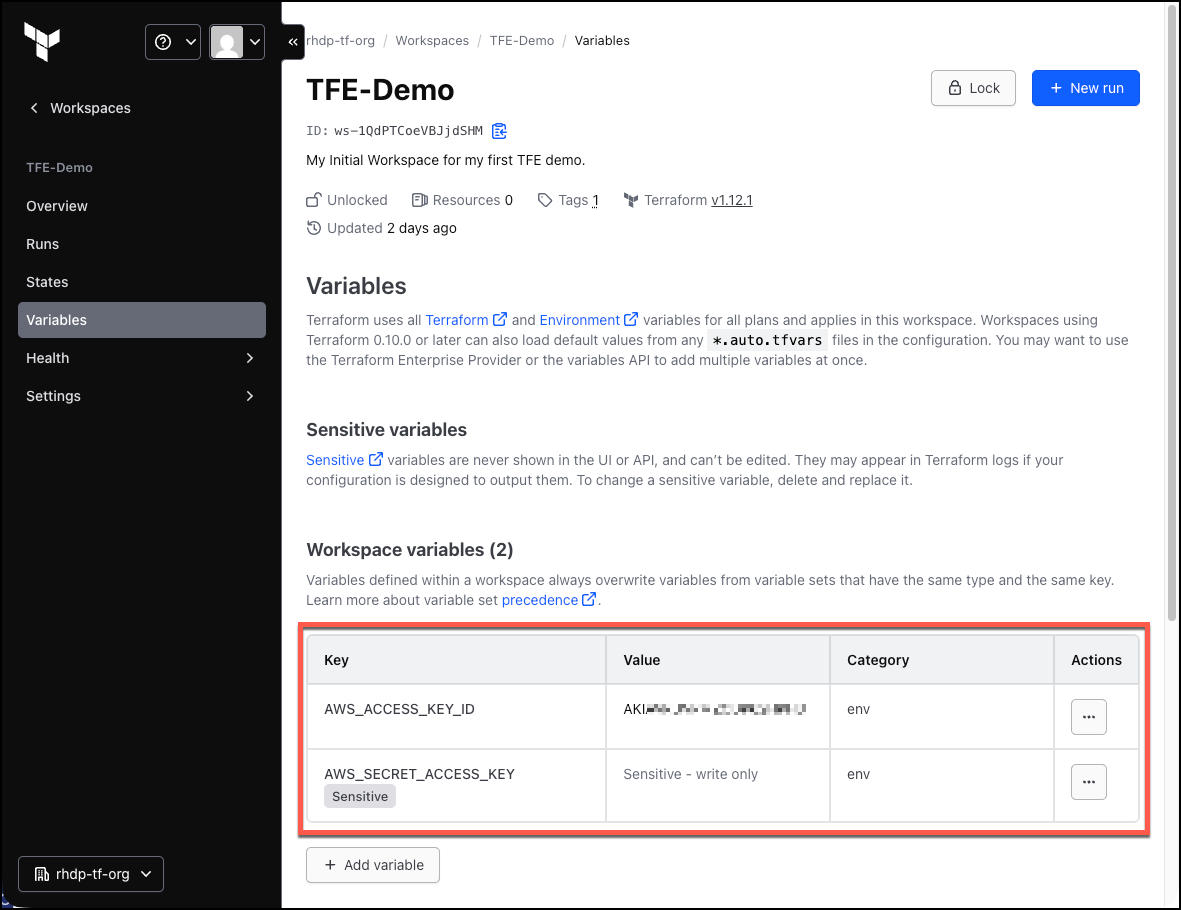Screen dimensions: 1181x910
Task: Open the Overview page in the sidebar
Action: 142,206
